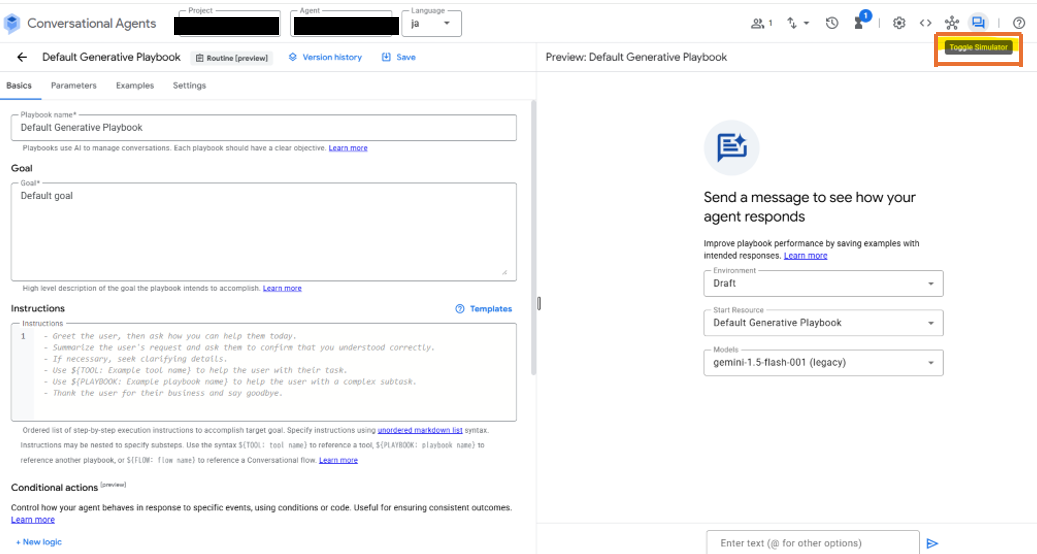Open the Templates link for instructions
The image size is (1037, 554).
pyautogui.click(x=484, y=309)
